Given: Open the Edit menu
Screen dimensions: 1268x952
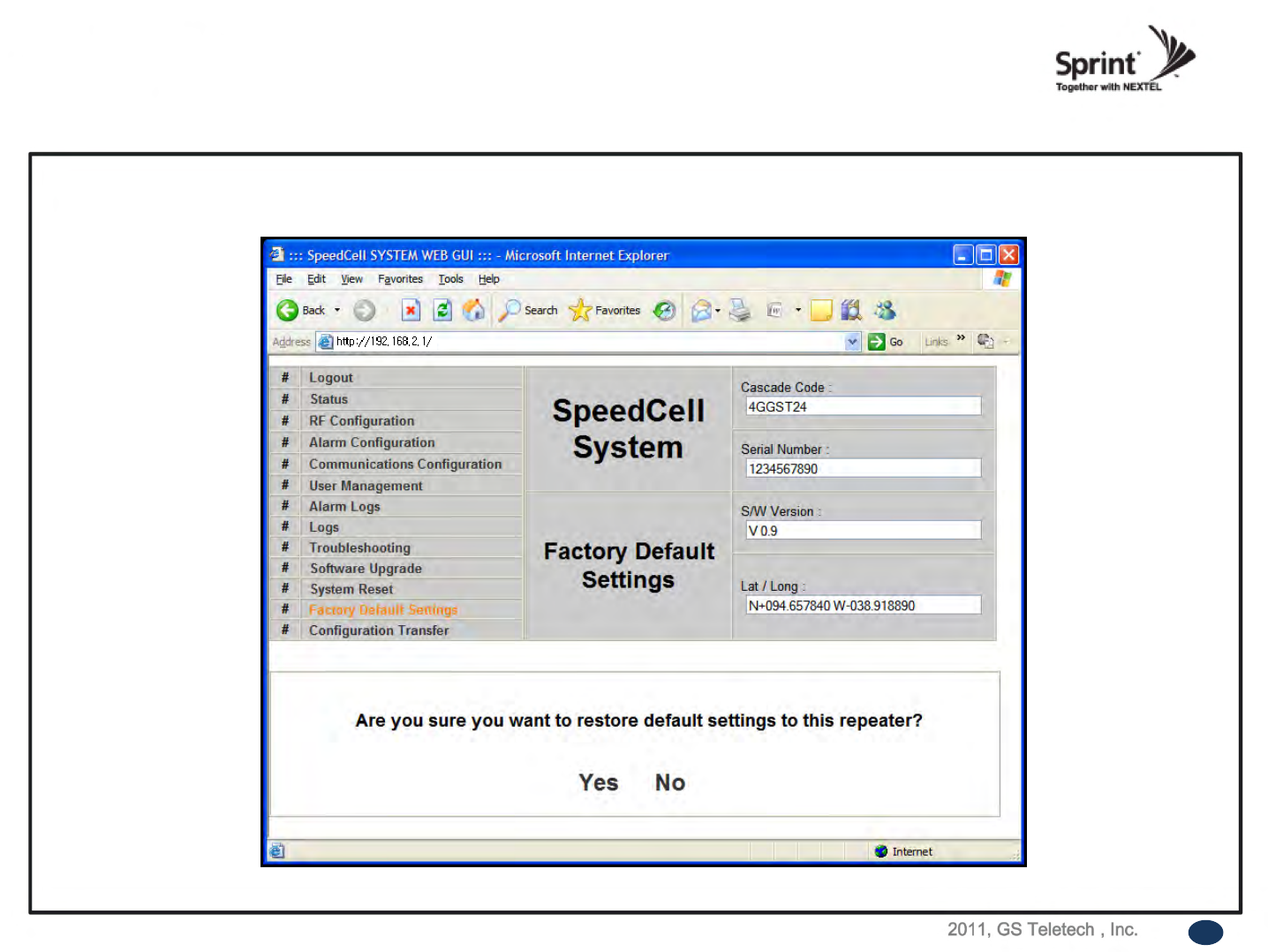Looking at the screenshot, I should [316, 279].
